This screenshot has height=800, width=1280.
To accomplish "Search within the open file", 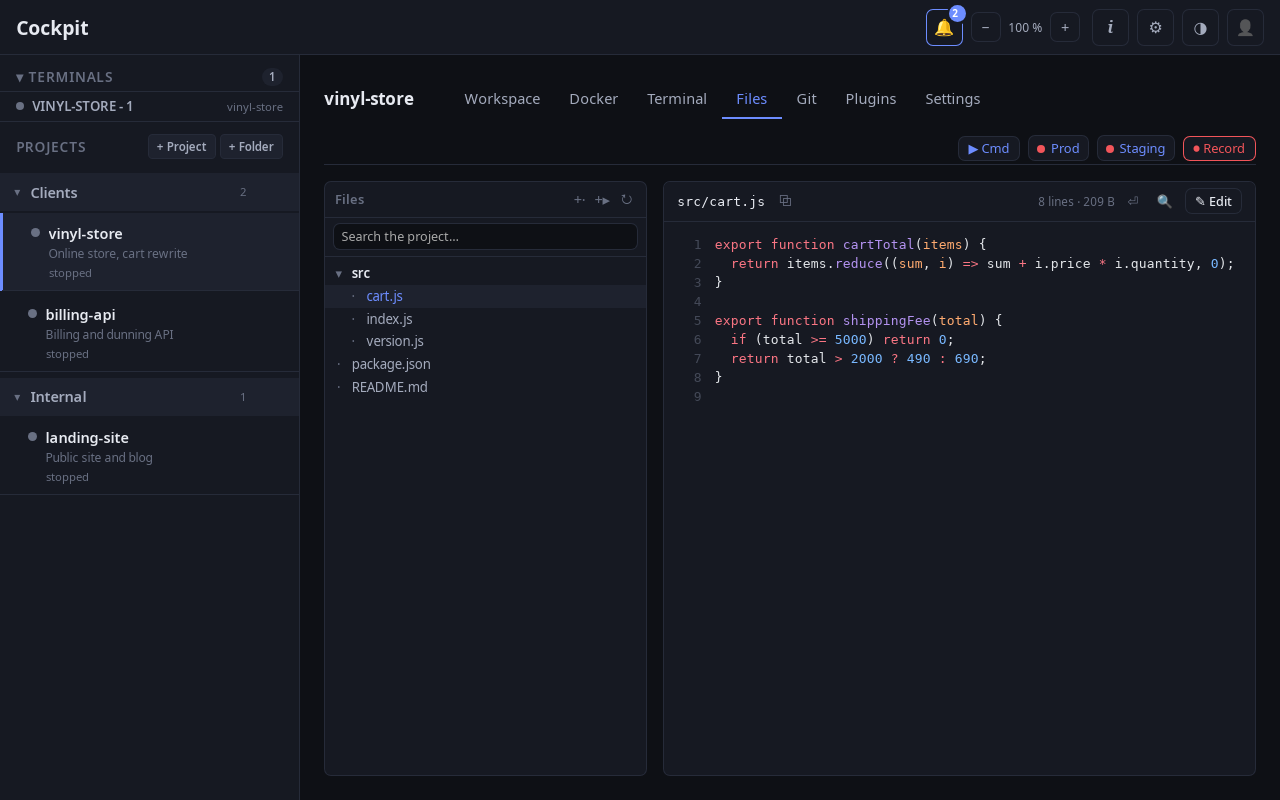I will pyautogui.click(x=1164, y=201).
